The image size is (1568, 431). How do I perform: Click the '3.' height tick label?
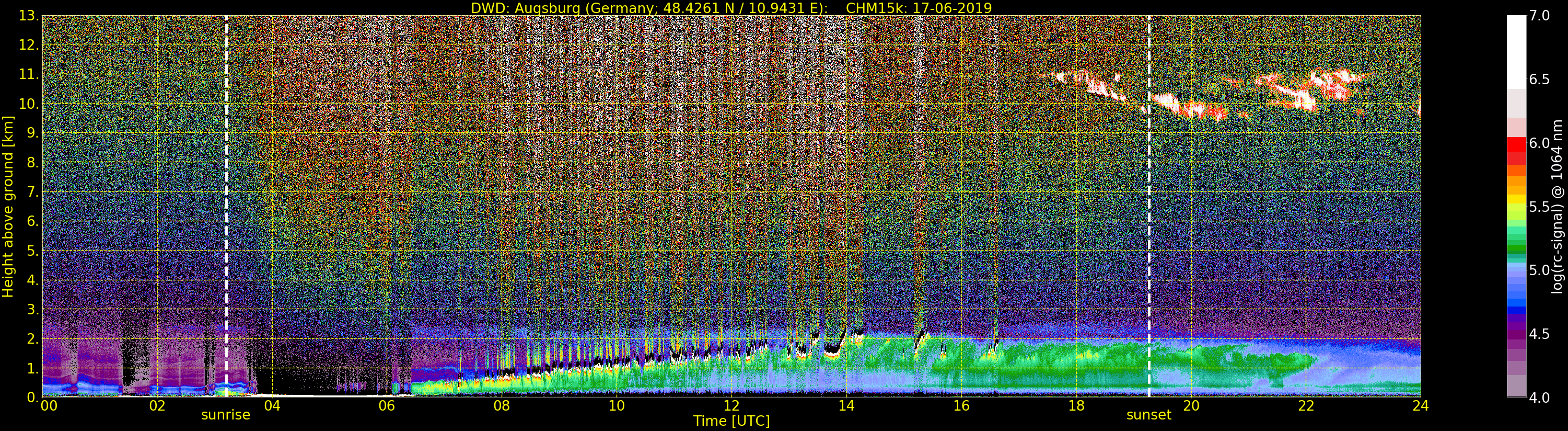(x=33, y=309)
